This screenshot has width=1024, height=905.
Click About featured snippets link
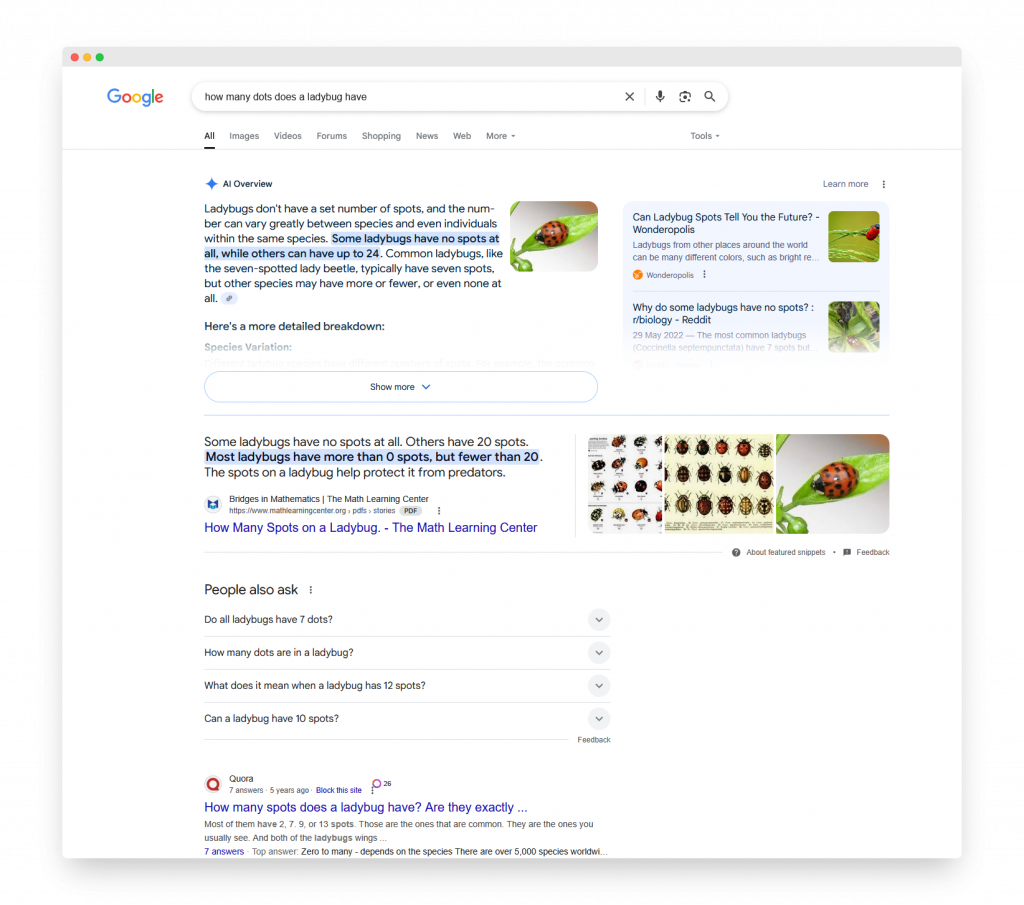[x=786, y=552]
